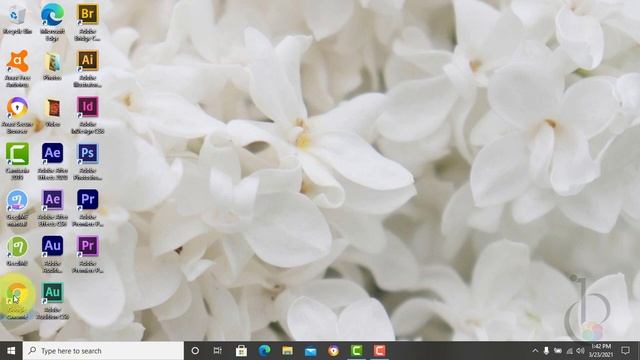Viewport: 640px width, 360px height.
Task: Open the Windows Start menu
Action: [11, 351]
